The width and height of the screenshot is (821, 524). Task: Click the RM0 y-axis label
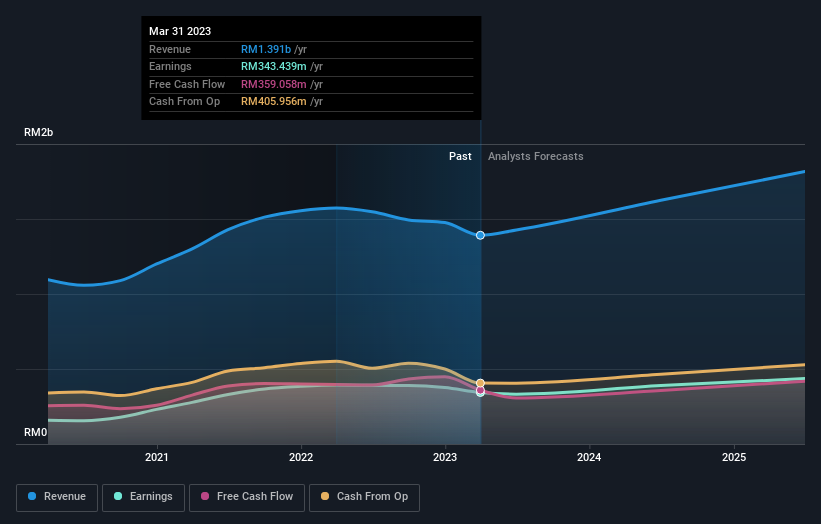(x=36, y=432)
